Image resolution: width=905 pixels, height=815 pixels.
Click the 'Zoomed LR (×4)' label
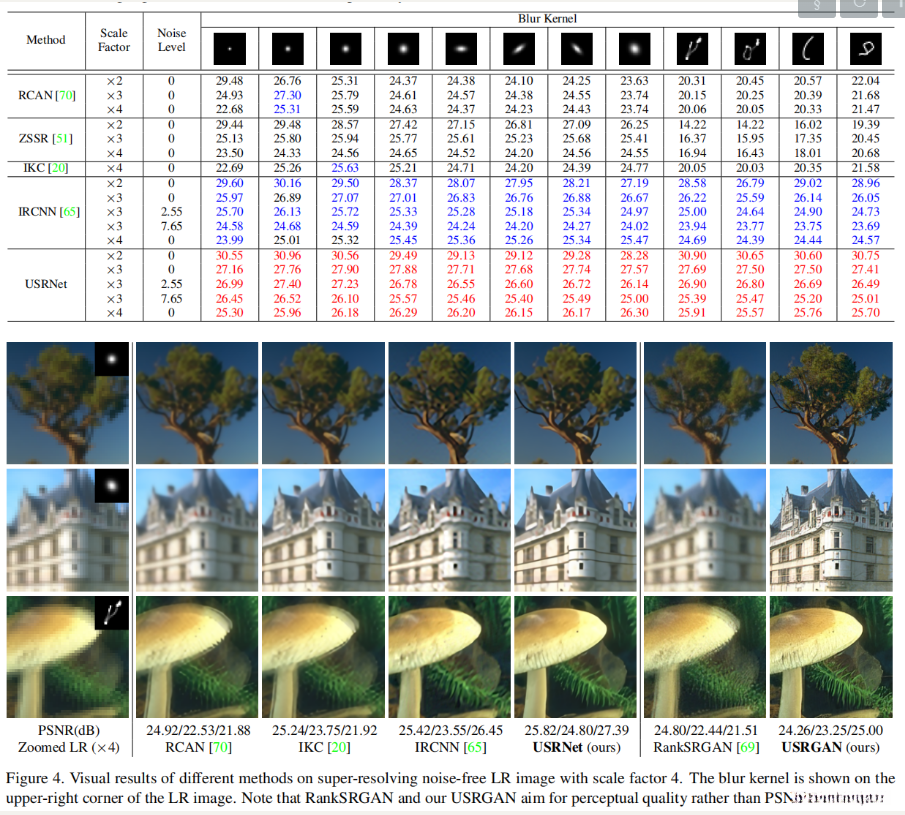click(x=69, y=747)
